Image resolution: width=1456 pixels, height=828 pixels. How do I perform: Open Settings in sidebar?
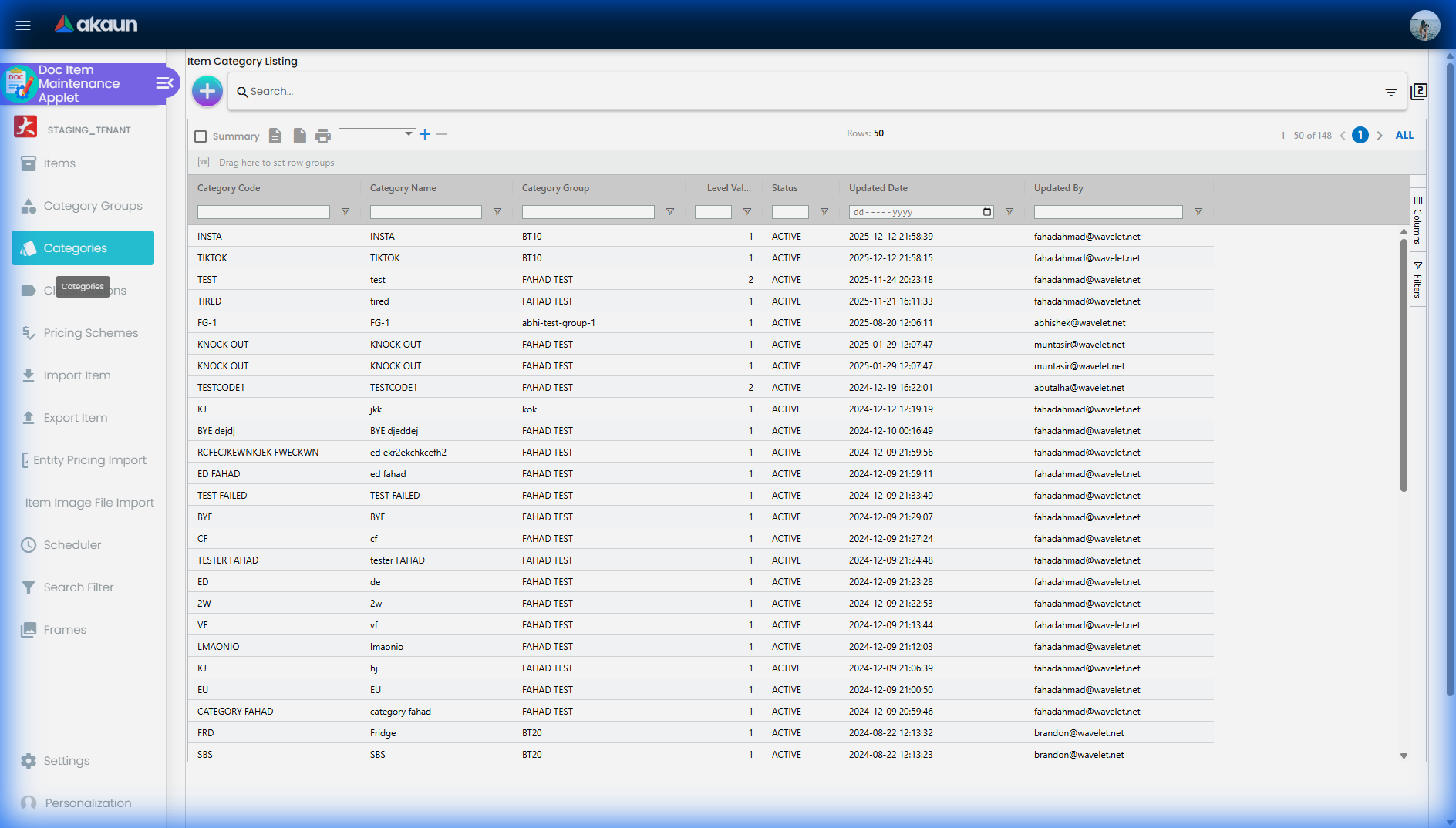click(66, 761)
